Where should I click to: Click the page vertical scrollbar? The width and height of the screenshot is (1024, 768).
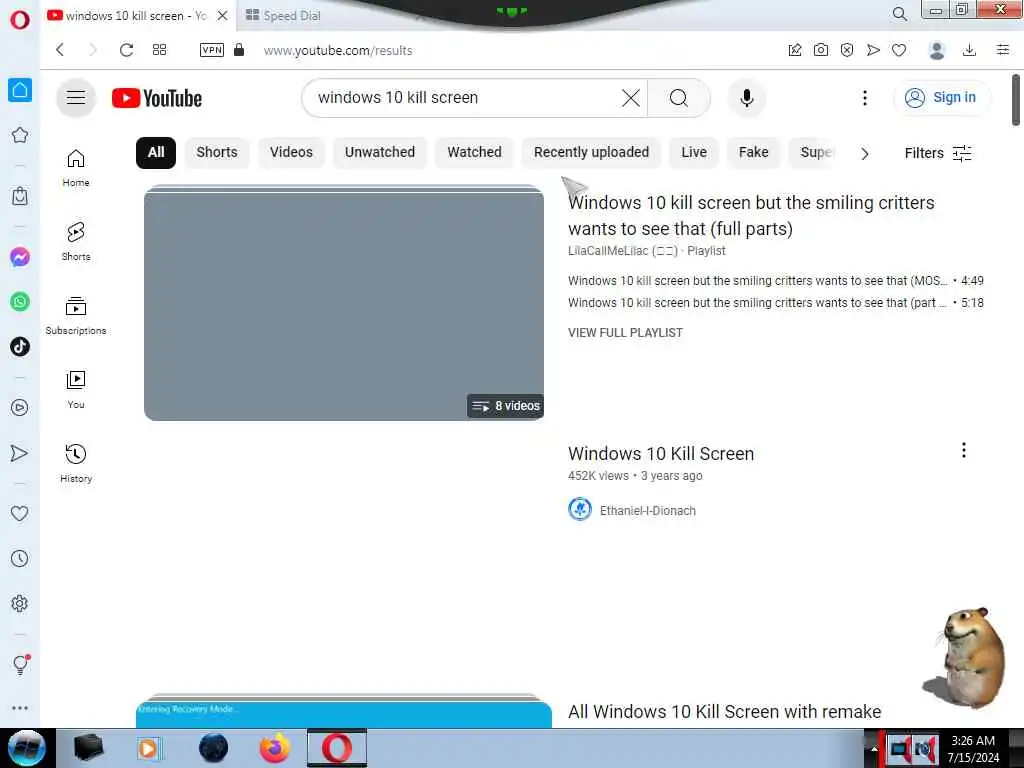point(1016,100)
